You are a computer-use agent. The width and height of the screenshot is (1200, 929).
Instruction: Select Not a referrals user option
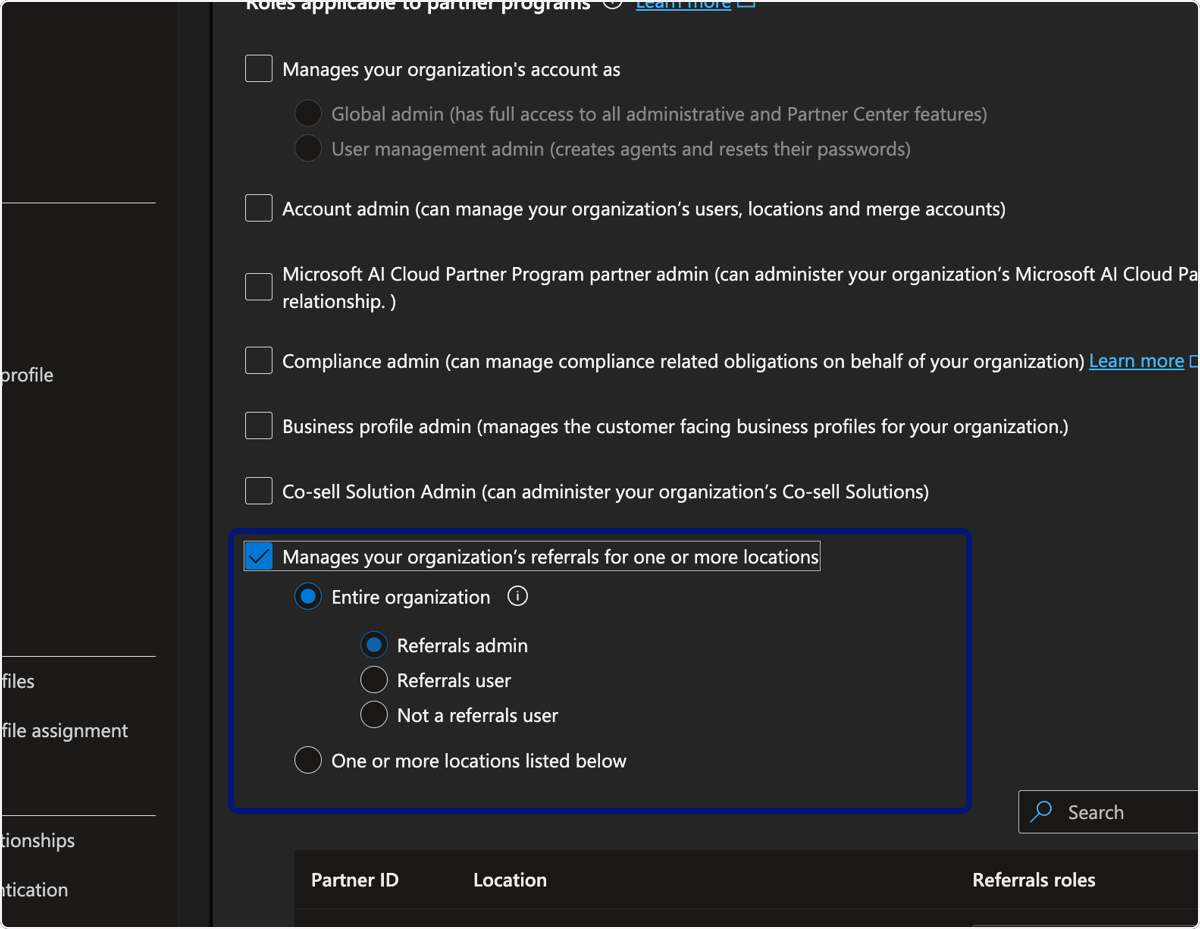coord(374,715)
